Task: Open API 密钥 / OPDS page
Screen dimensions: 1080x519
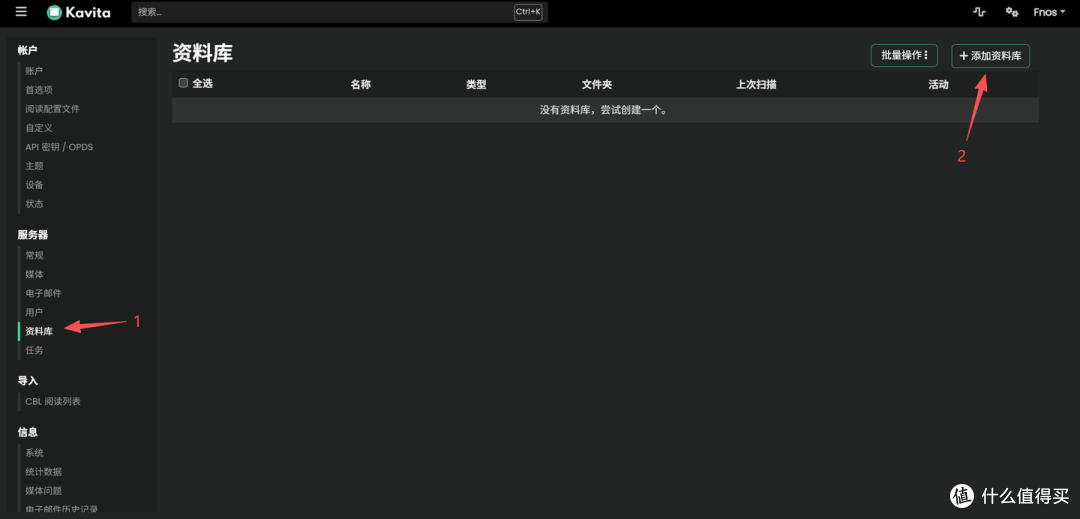Action: 59,147
